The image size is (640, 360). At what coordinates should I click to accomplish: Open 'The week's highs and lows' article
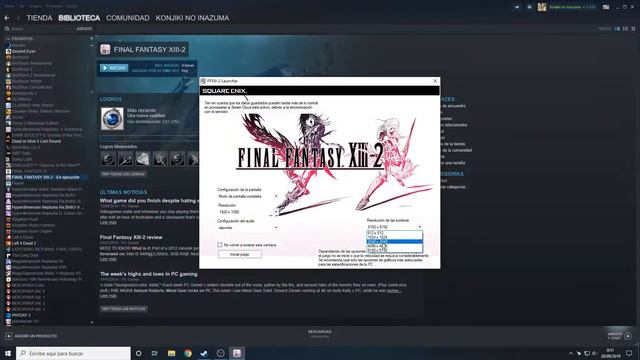[149, 274]
